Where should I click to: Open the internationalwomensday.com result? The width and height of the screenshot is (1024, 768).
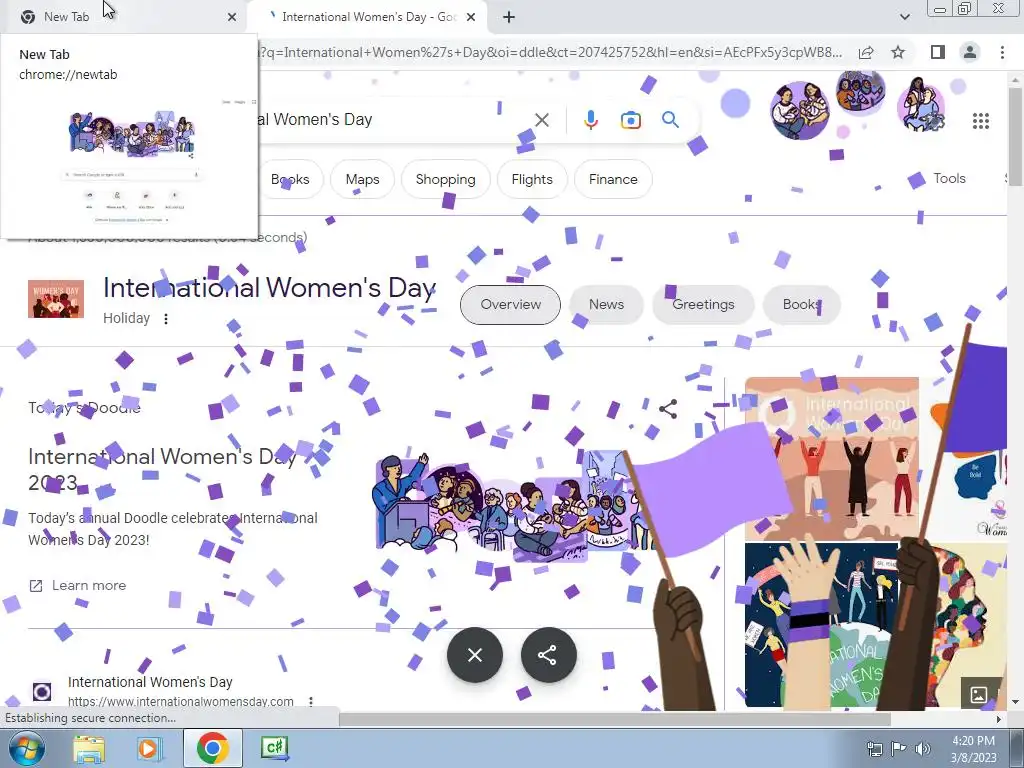click(x=150, y=682)
